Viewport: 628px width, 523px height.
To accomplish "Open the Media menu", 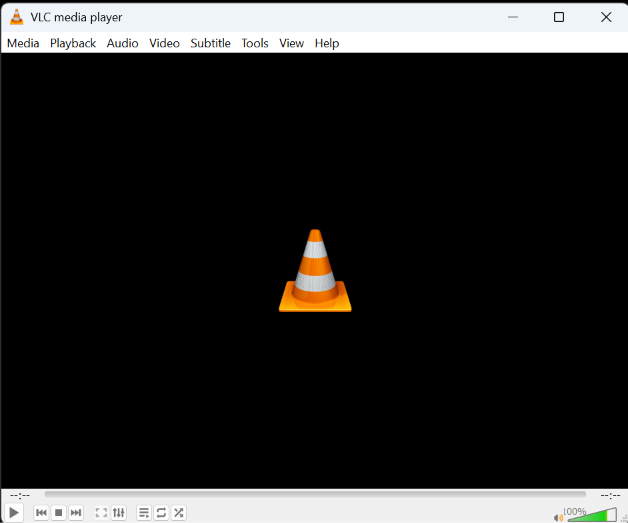I will (x=23, y=43).
